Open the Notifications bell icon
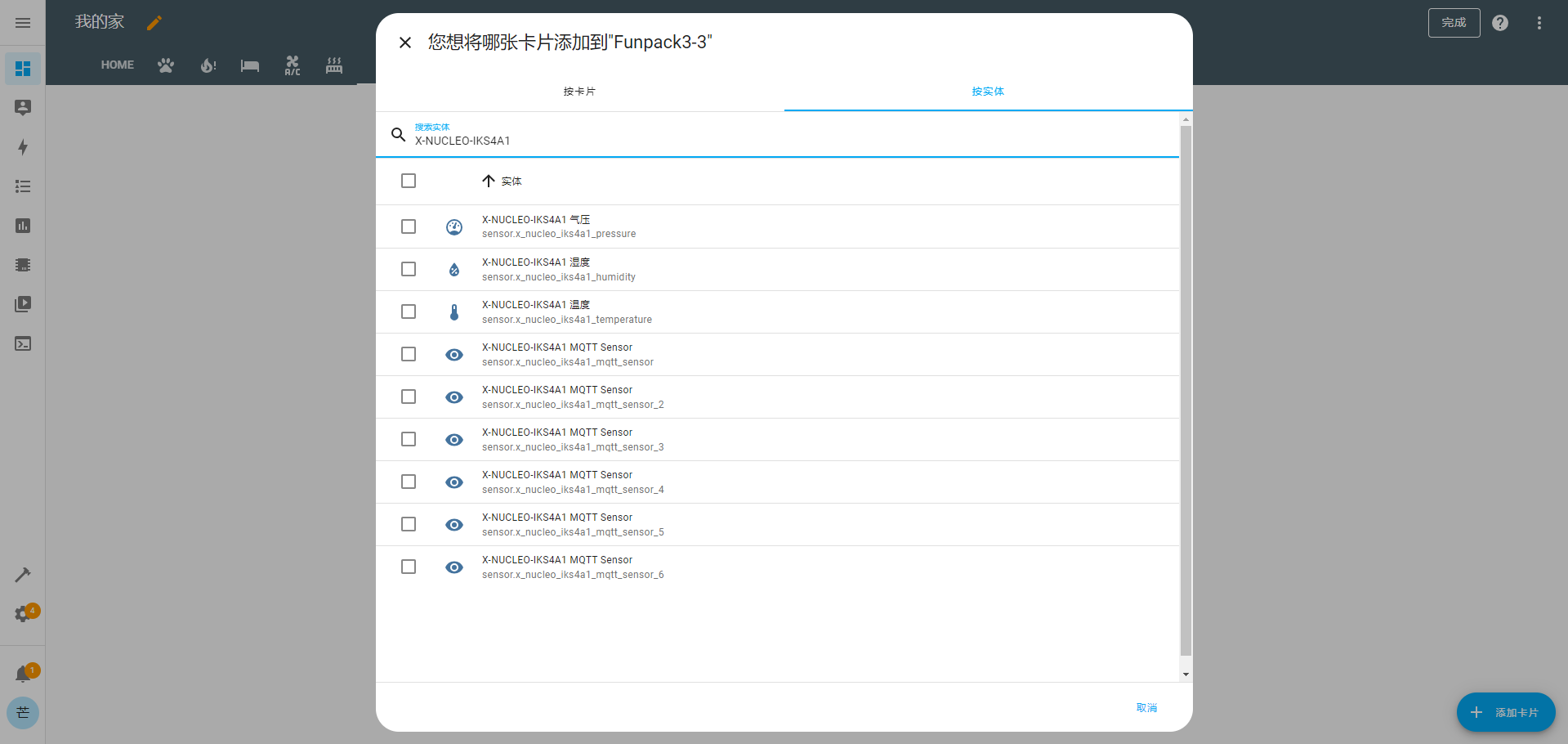 [23, 674]
